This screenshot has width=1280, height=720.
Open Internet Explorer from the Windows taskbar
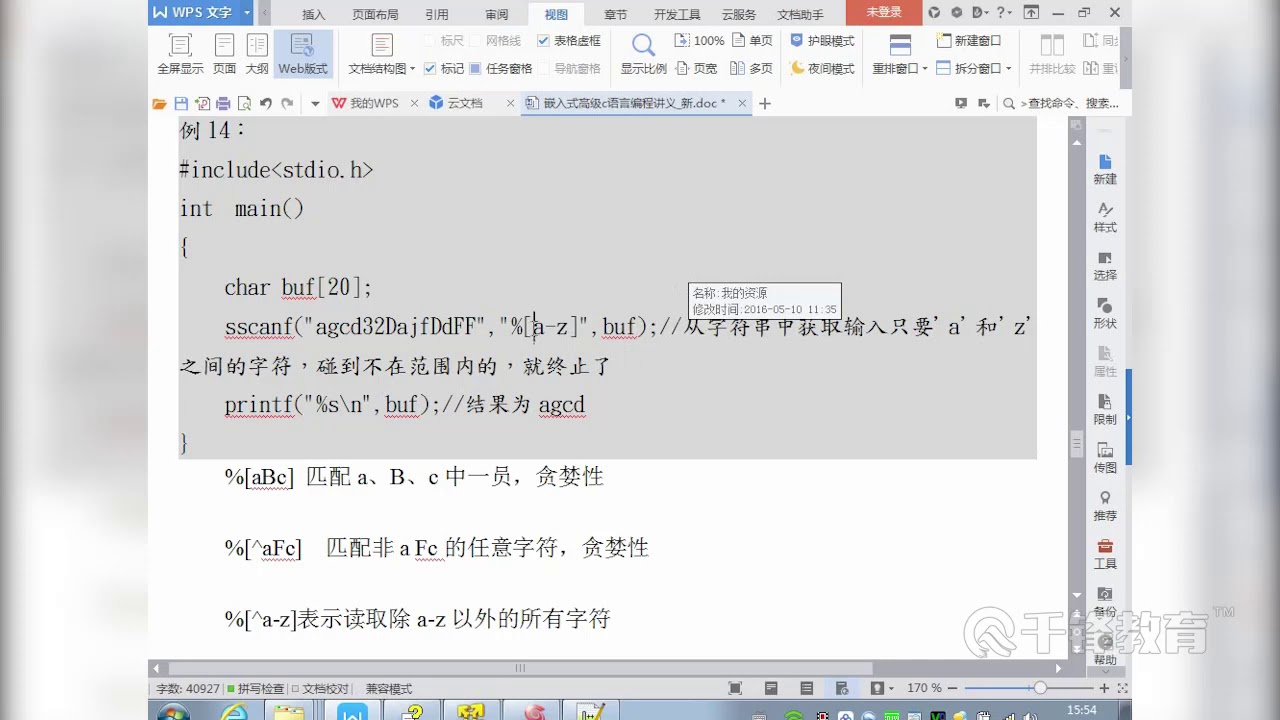tap(233, 711)
